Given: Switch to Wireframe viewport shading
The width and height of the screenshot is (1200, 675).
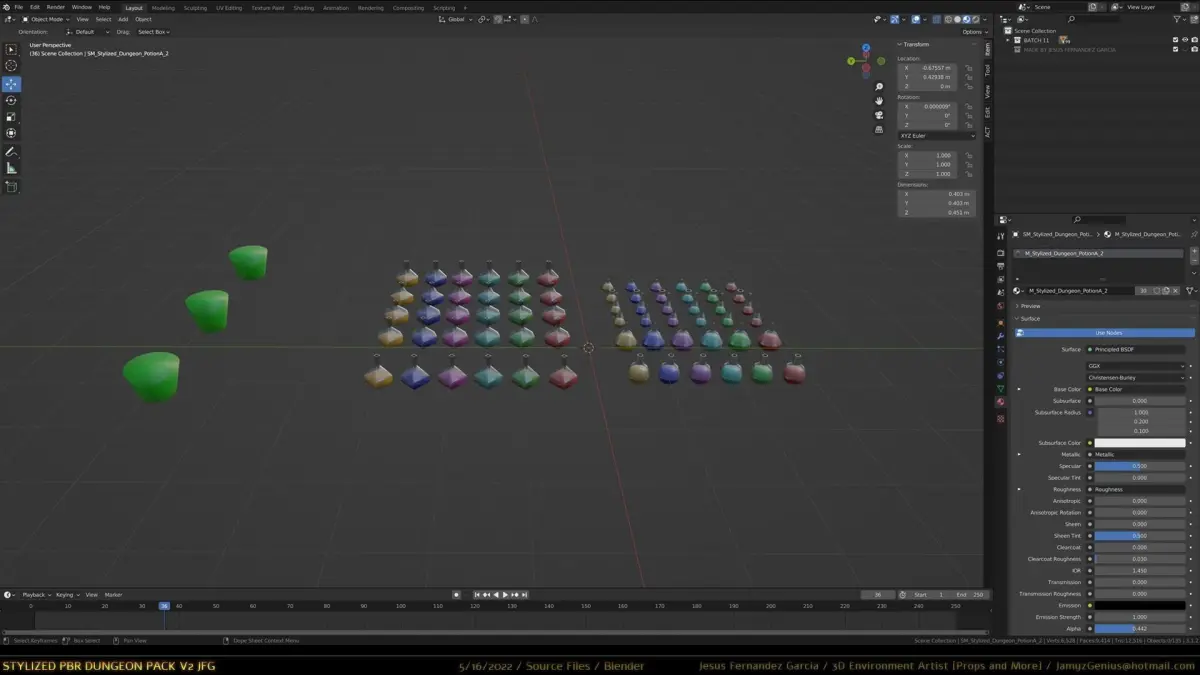Looking at the screenshot, I should tap(948, 19).
